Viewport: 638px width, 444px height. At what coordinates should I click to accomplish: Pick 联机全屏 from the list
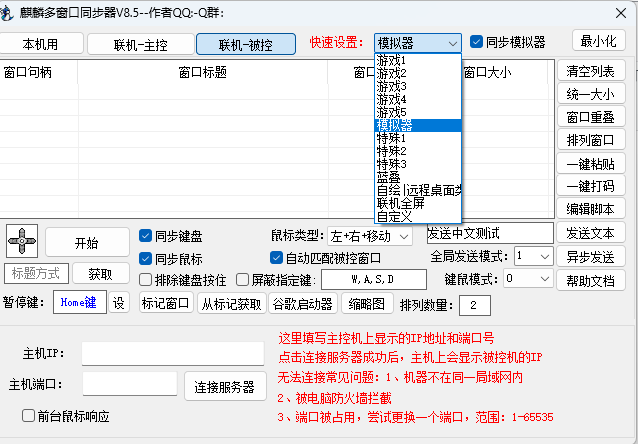tap(400, 203)
